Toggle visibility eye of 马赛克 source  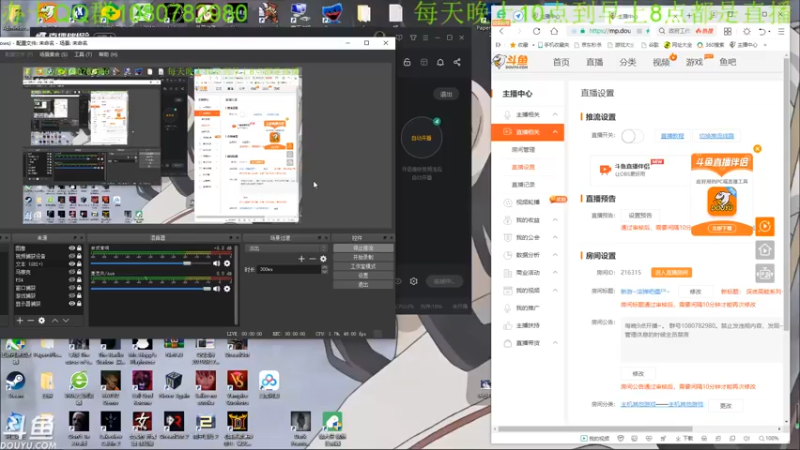tap(71, 272)
